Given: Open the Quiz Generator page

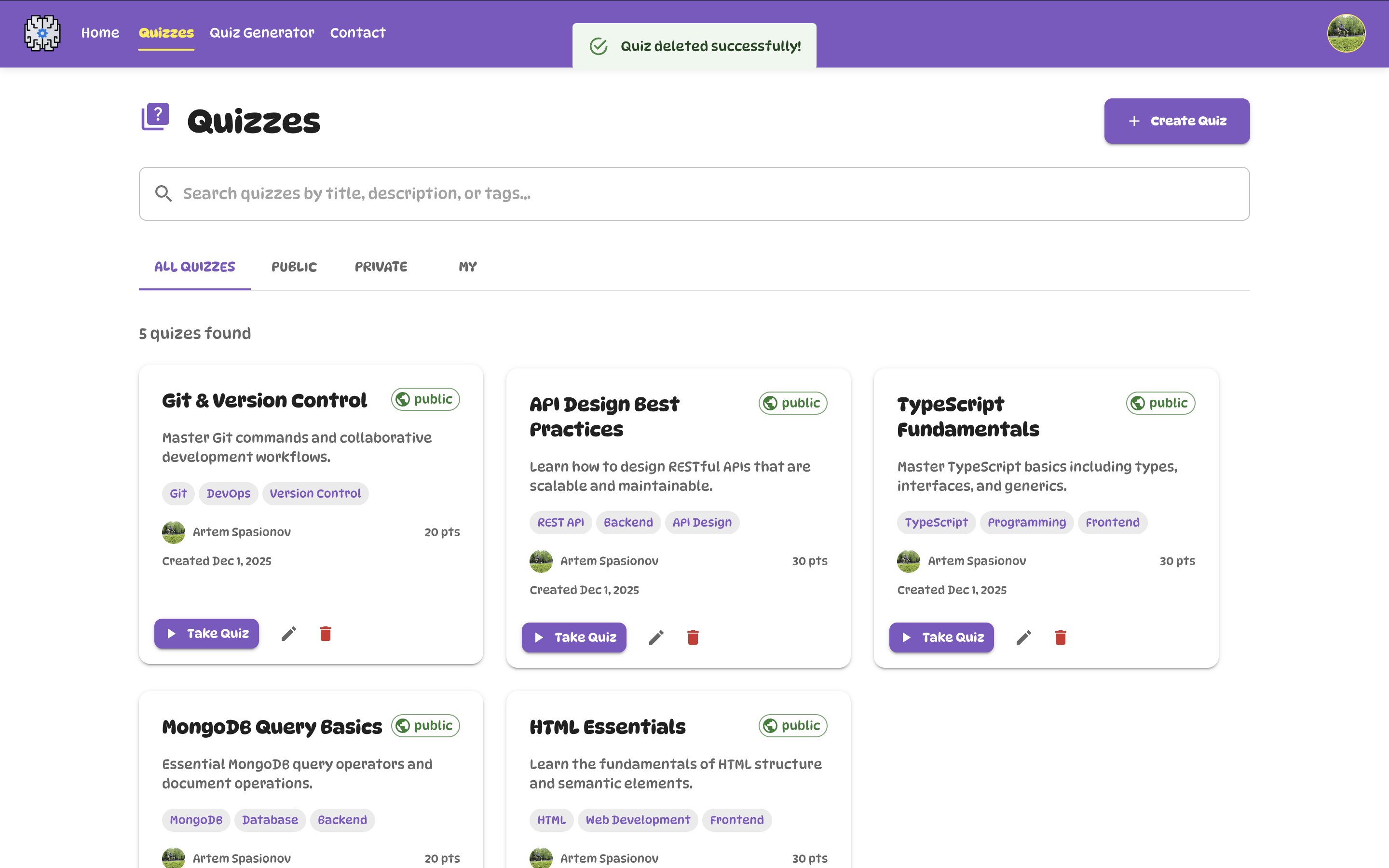Looking at the screenshot, I should click(x=262, y=33).
